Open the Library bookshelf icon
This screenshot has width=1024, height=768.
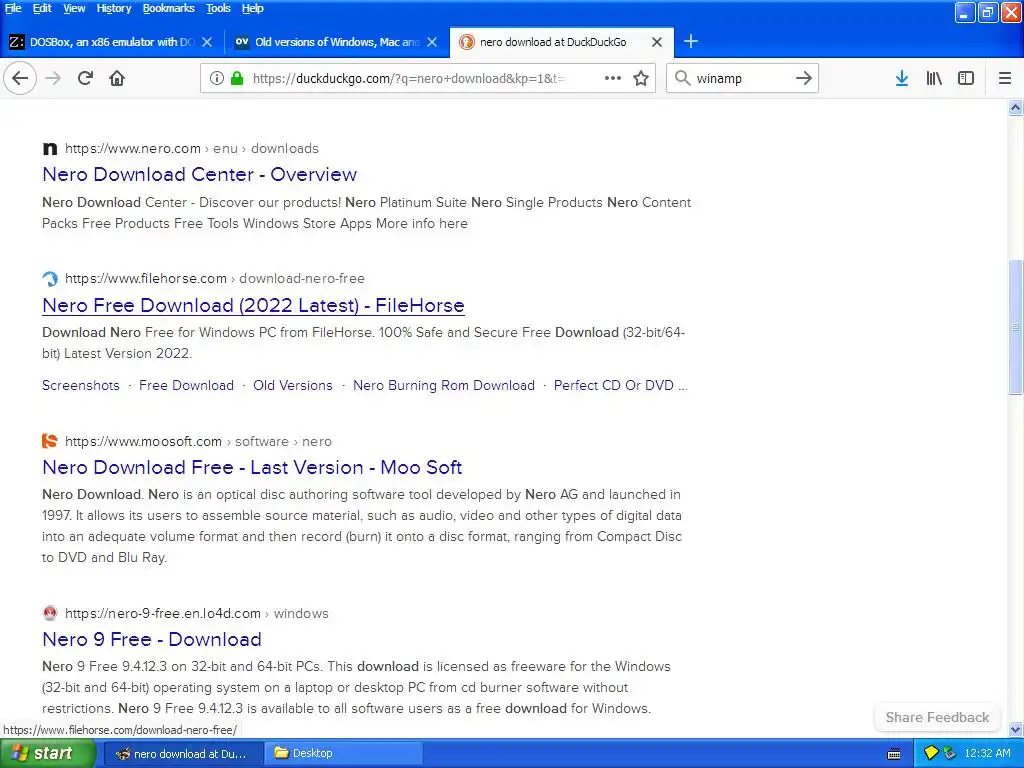point(934,78)
